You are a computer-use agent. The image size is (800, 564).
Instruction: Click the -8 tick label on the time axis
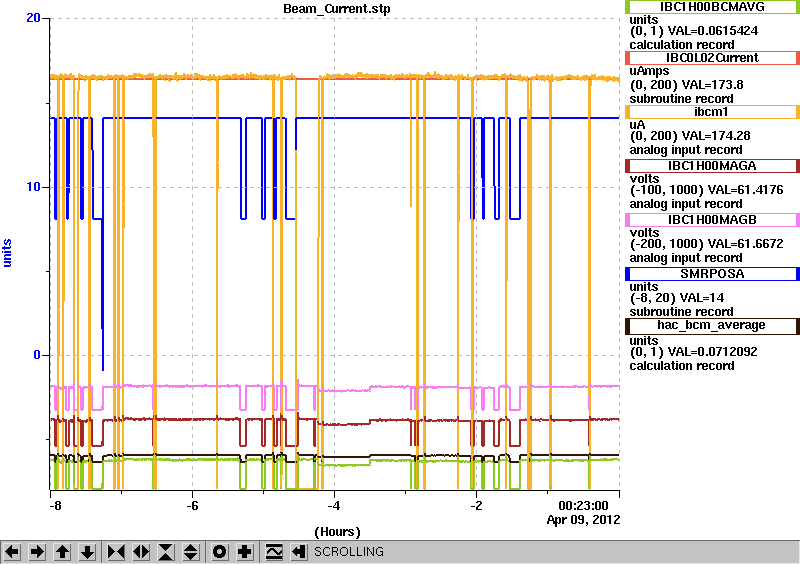pyautogui.click(x=55, y=506)
